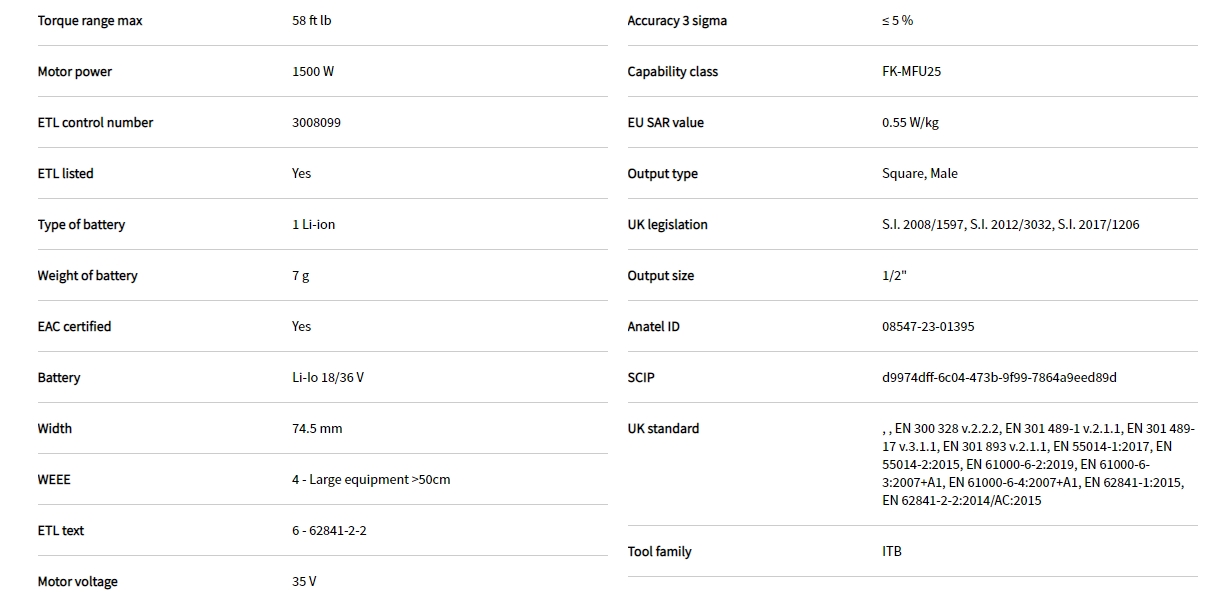This screenshot has height=604, width=1224.
Task: Click the Capability class value FK-MFU25
Action: coord(911,72)
